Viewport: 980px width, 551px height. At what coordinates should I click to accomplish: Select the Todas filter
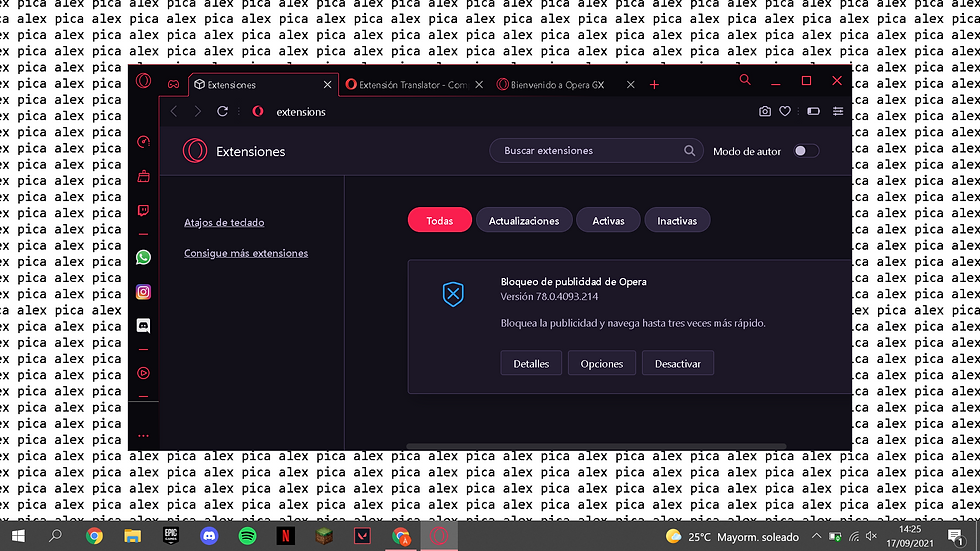(x=439, y=221)
